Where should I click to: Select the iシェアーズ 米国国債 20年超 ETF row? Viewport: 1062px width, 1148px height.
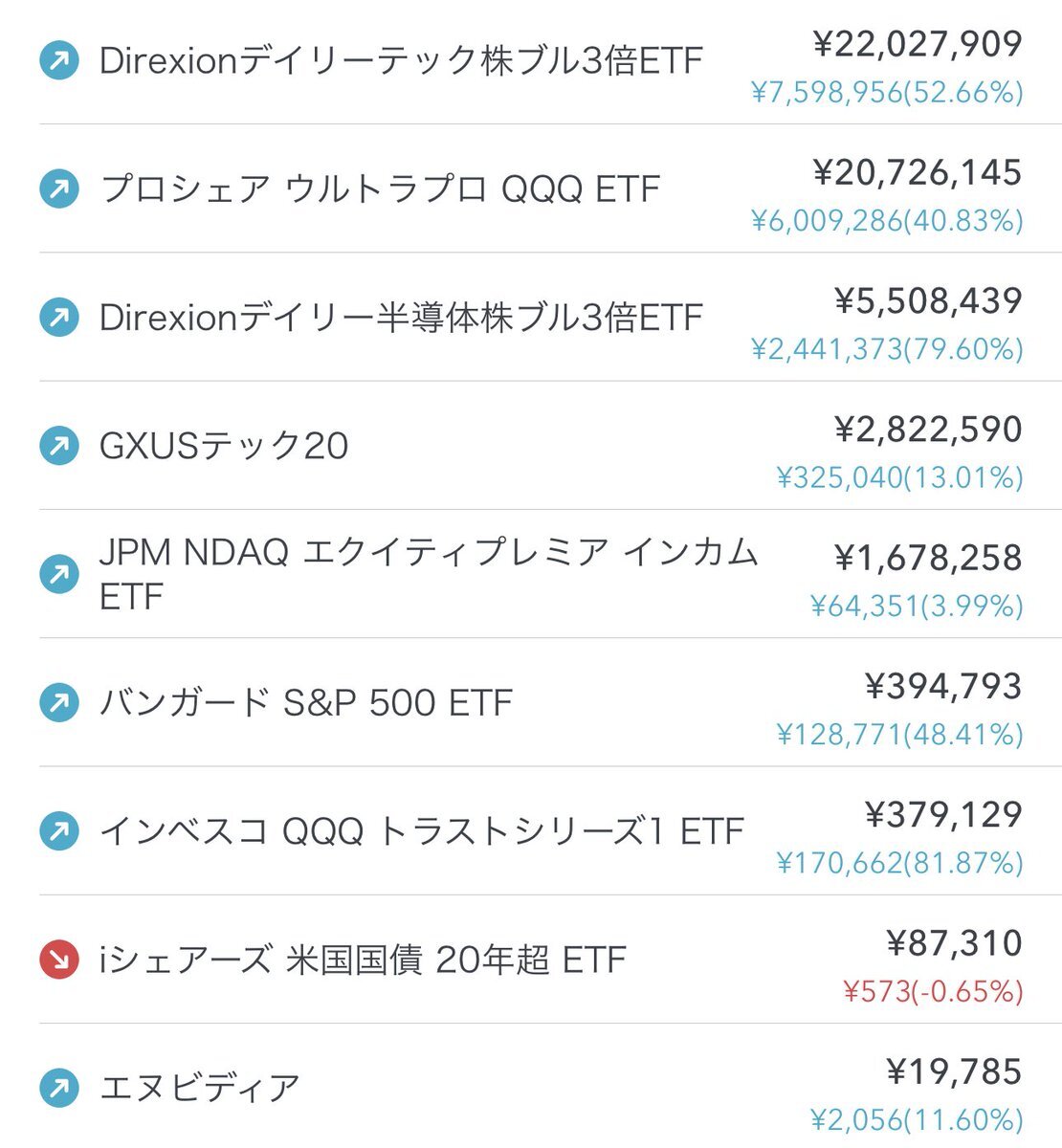click(x=550, y=960)
